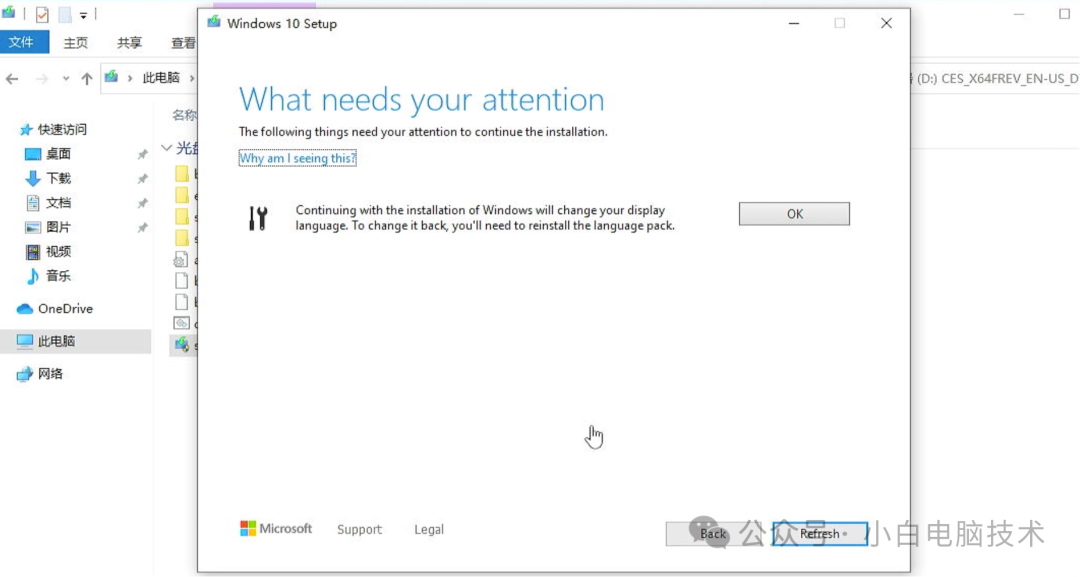This screenshot has width=1080, height=577.
Task: Click the Refresh button in Setup
Action: (820, 534)
